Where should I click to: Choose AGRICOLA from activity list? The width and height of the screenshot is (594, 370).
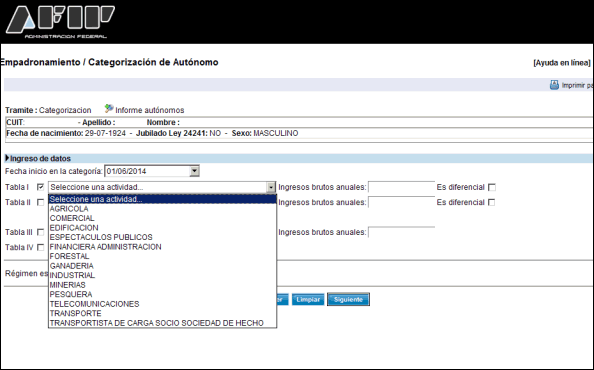163,209
